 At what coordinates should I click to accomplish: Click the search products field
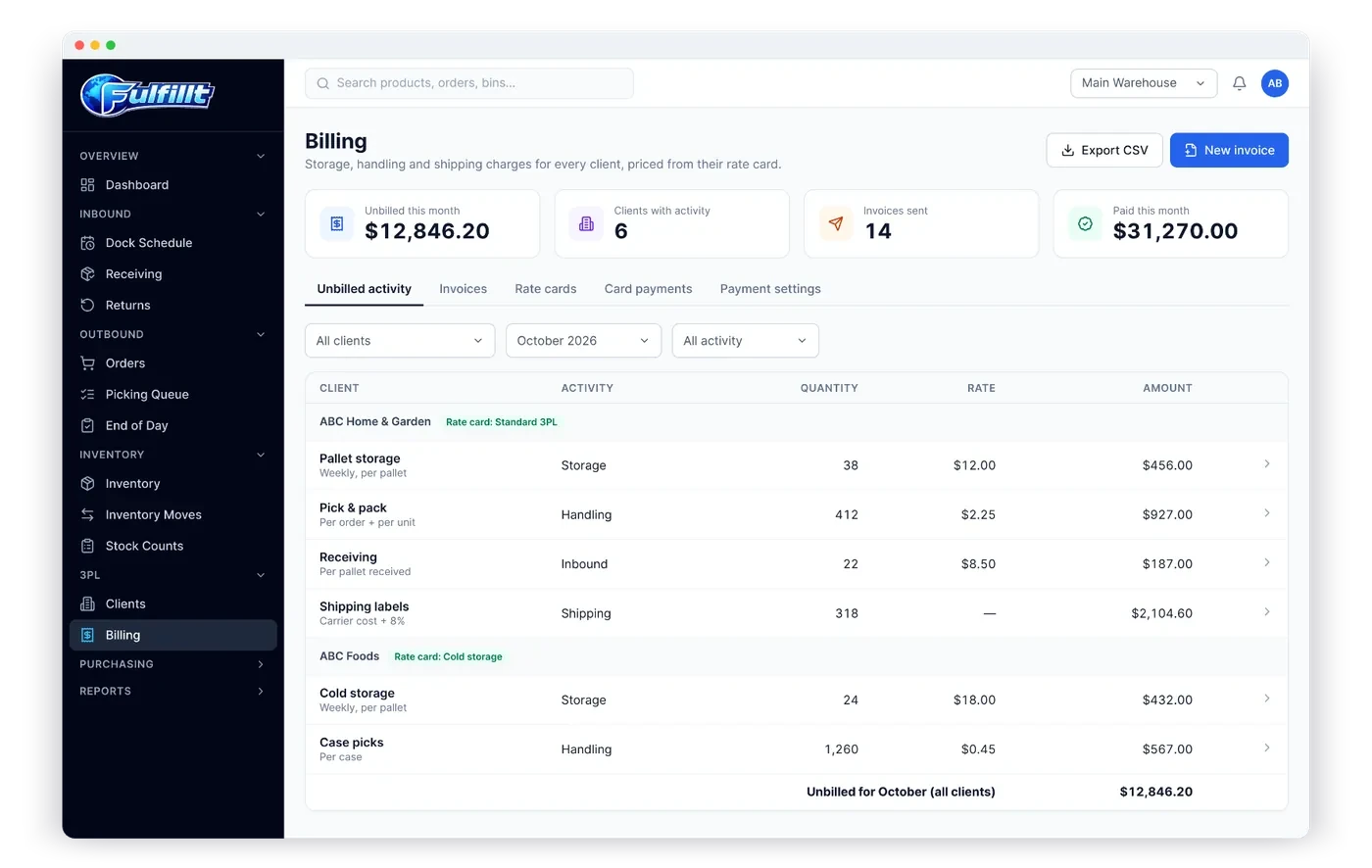click(x=469, y=83)
